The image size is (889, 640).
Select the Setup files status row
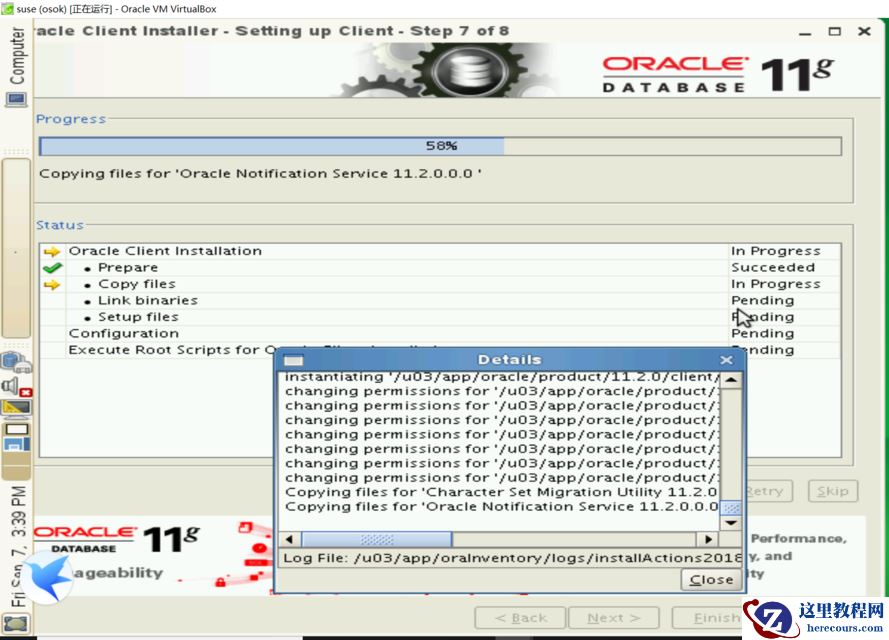440,317
